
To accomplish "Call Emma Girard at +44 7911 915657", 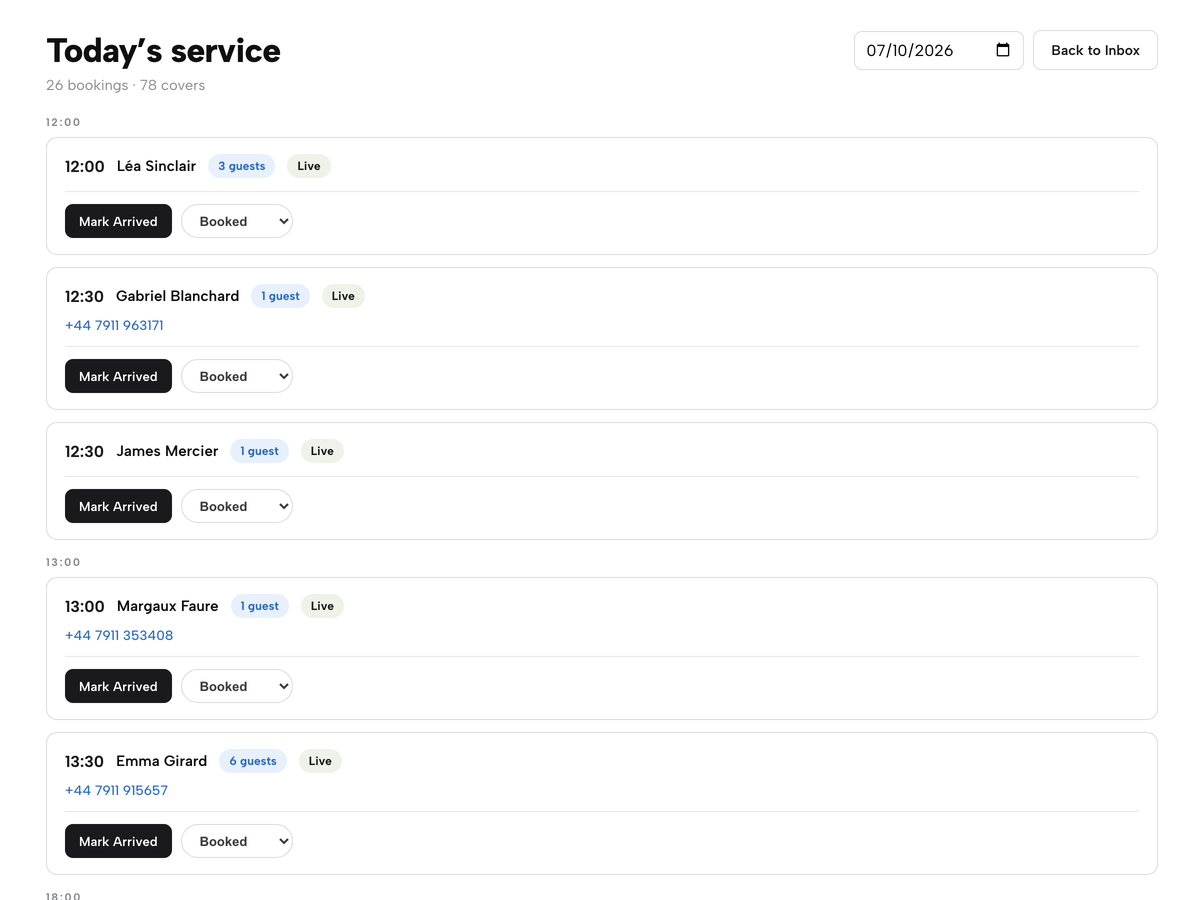I will pos(116,790).
